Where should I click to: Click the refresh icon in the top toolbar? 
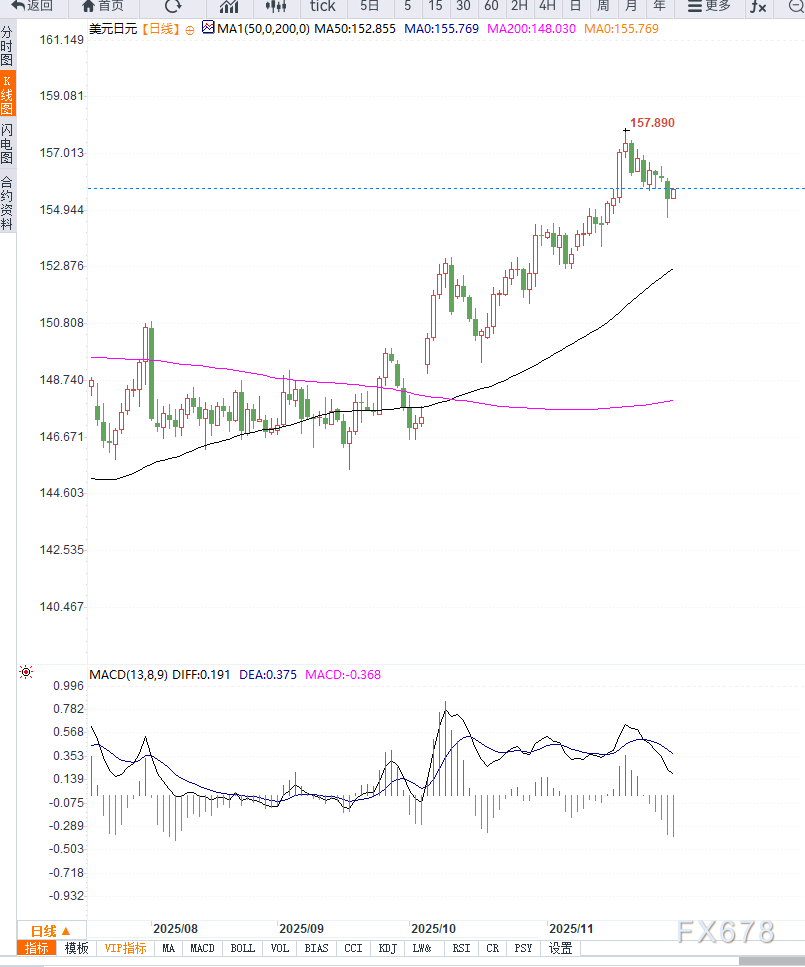pos(173,6)
